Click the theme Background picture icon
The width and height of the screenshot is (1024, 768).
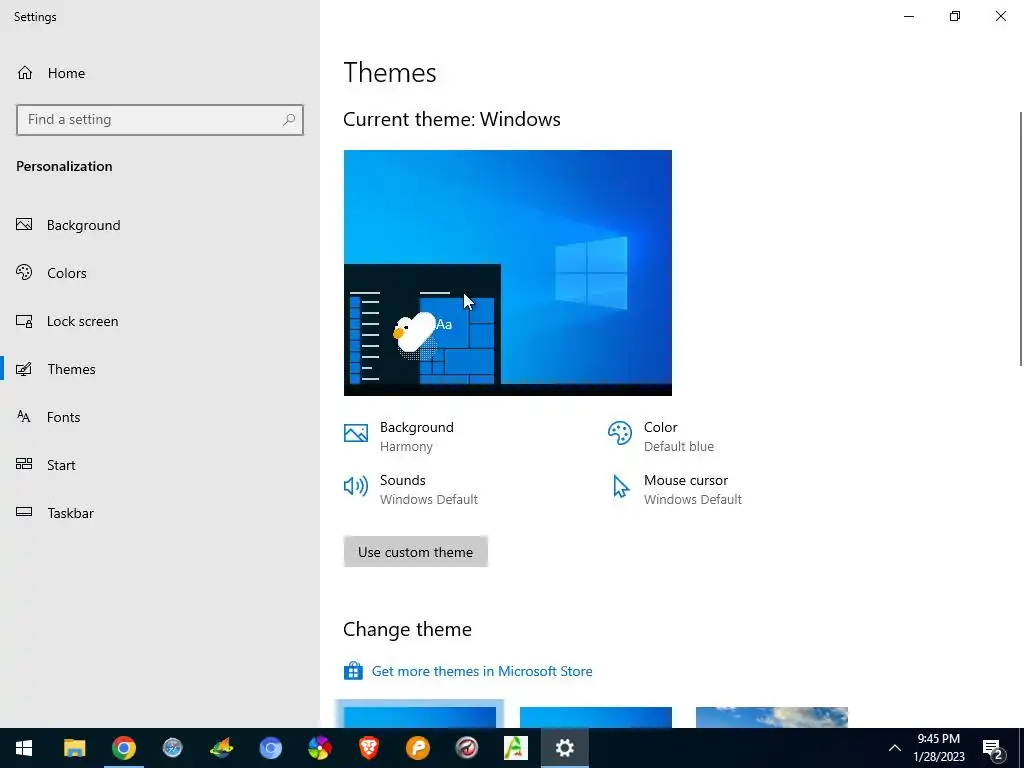(356, 433)
